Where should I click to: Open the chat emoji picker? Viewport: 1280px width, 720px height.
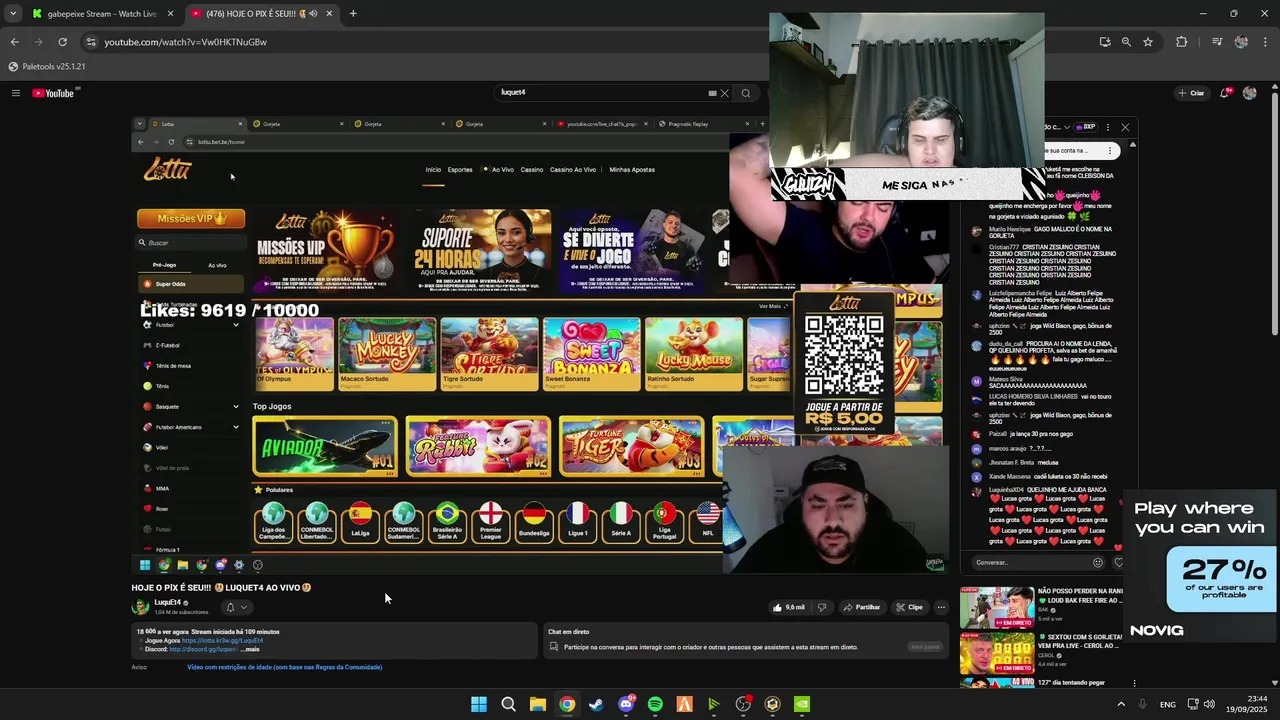click(x=1098, y=562)
